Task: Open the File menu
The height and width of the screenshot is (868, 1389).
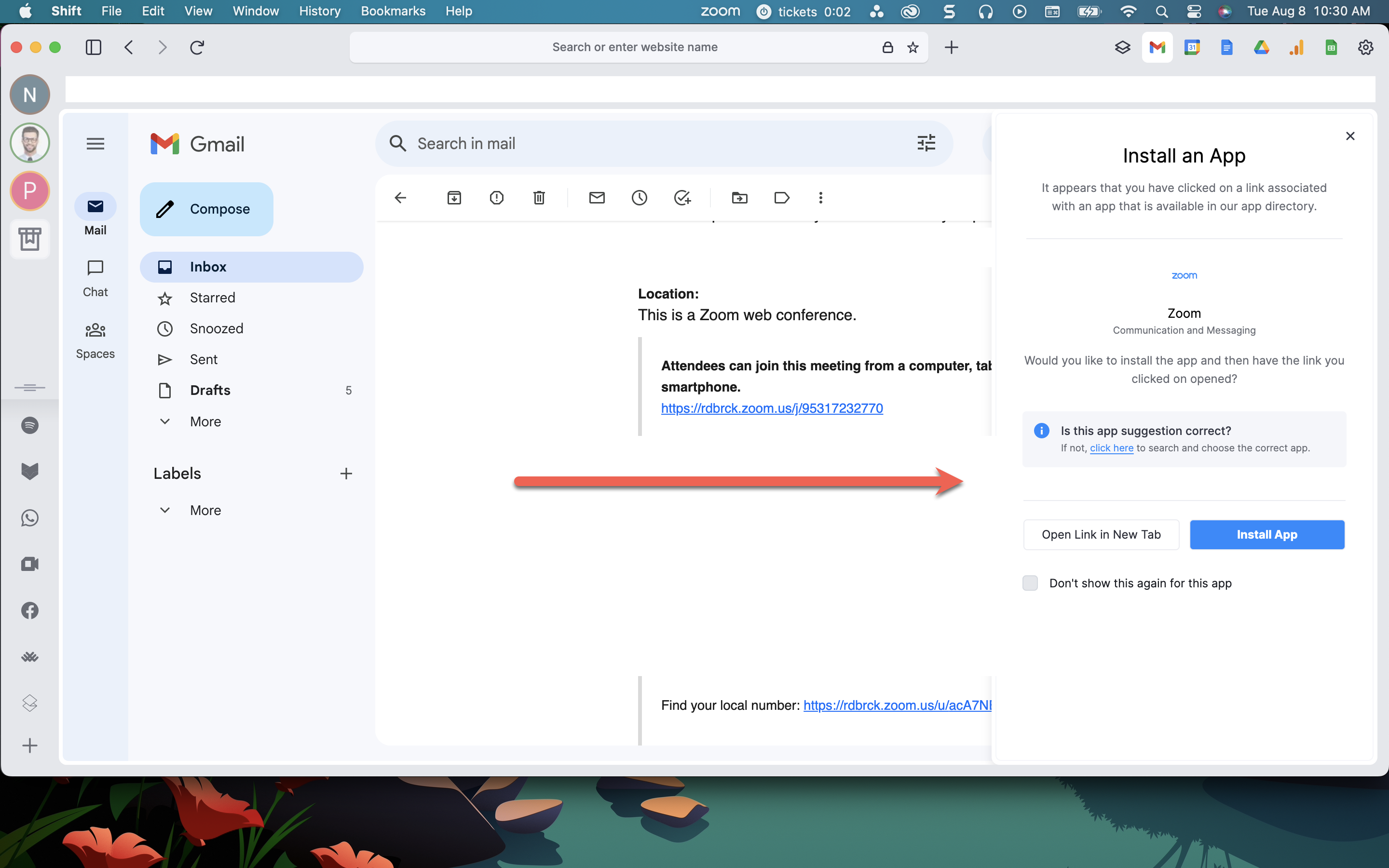Action: (x=111, y=11)
